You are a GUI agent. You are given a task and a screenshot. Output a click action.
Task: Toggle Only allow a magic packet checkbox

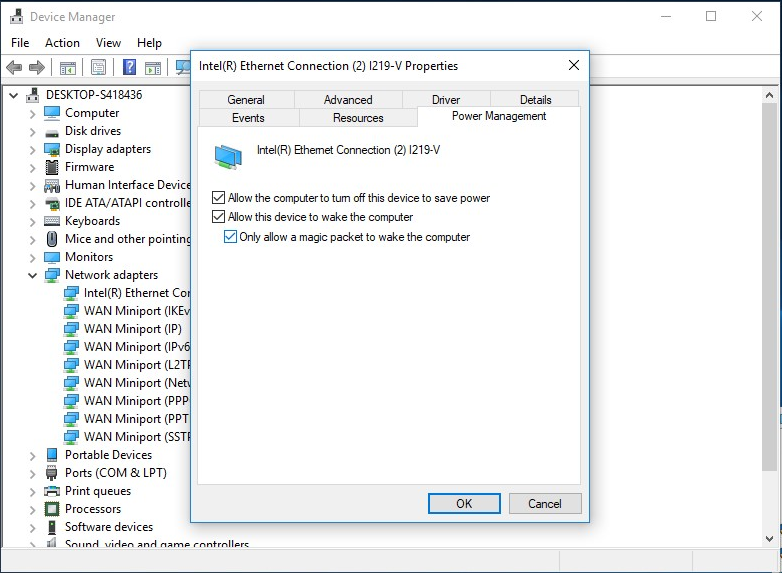pyautogui.click(x=230, y=236)
